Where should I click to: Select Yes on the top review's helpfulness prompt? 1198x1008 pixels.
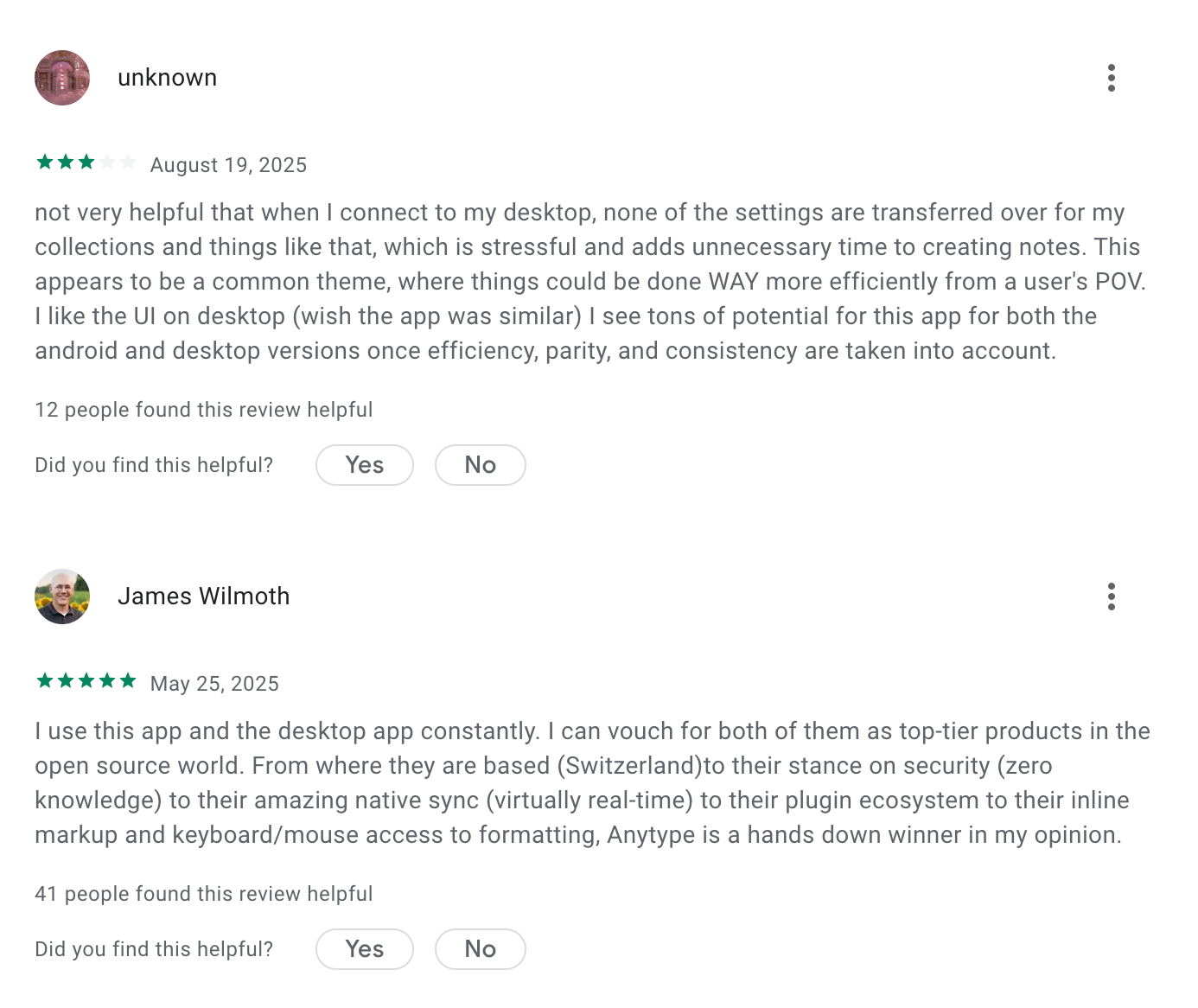click(x=364, y=464)
